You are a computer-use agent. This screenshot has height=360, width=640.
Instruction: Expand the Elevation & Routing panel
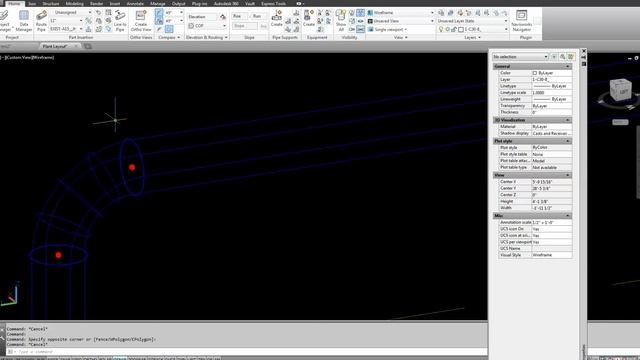click(x=207, y=37)
